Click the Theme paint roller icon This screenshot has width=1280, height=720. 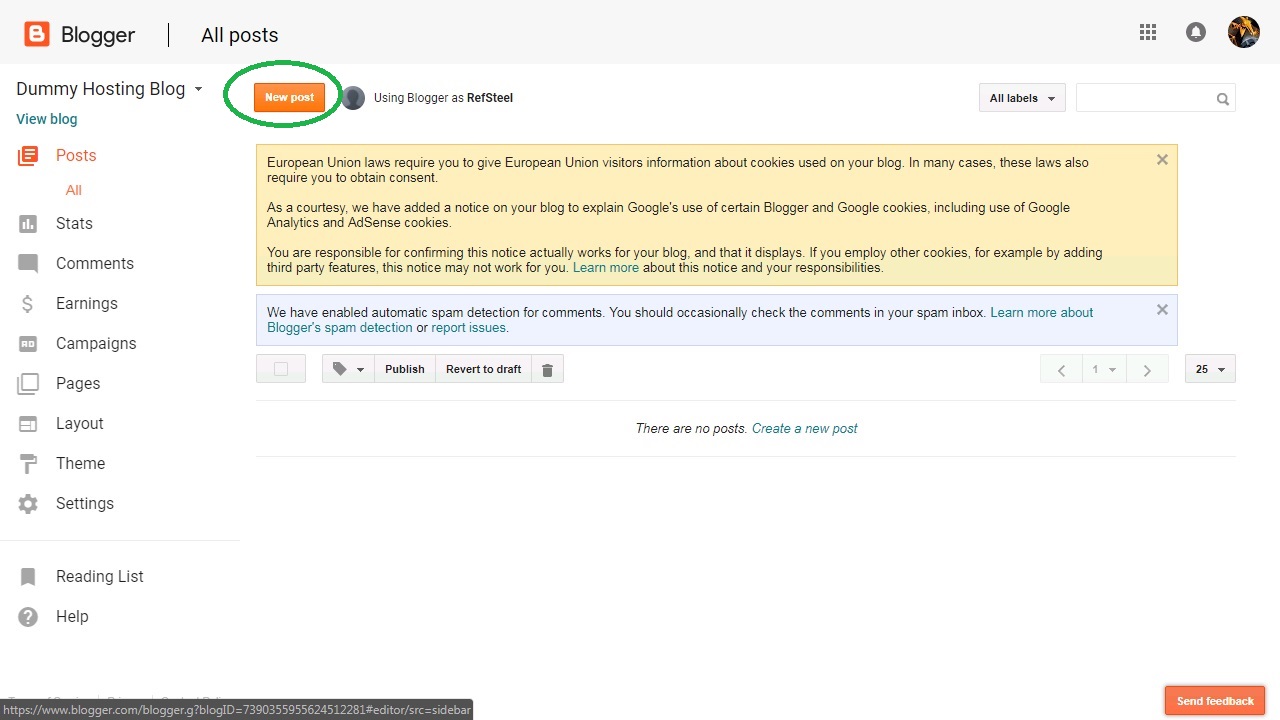tap(28, 464)
